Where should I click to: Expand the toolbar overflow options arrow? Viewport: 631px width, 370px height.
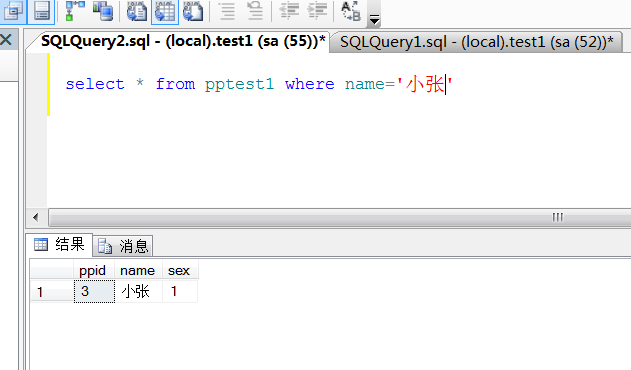pyautogui.click(x=374, y=19)
